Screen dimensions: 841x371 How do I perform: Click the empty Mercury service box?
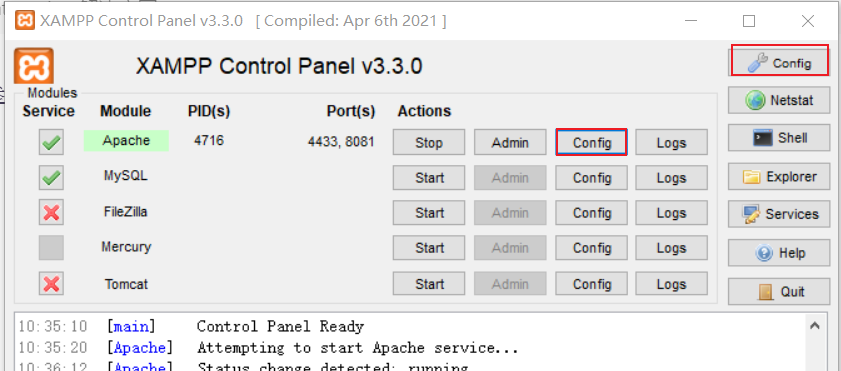pos(51,248)
